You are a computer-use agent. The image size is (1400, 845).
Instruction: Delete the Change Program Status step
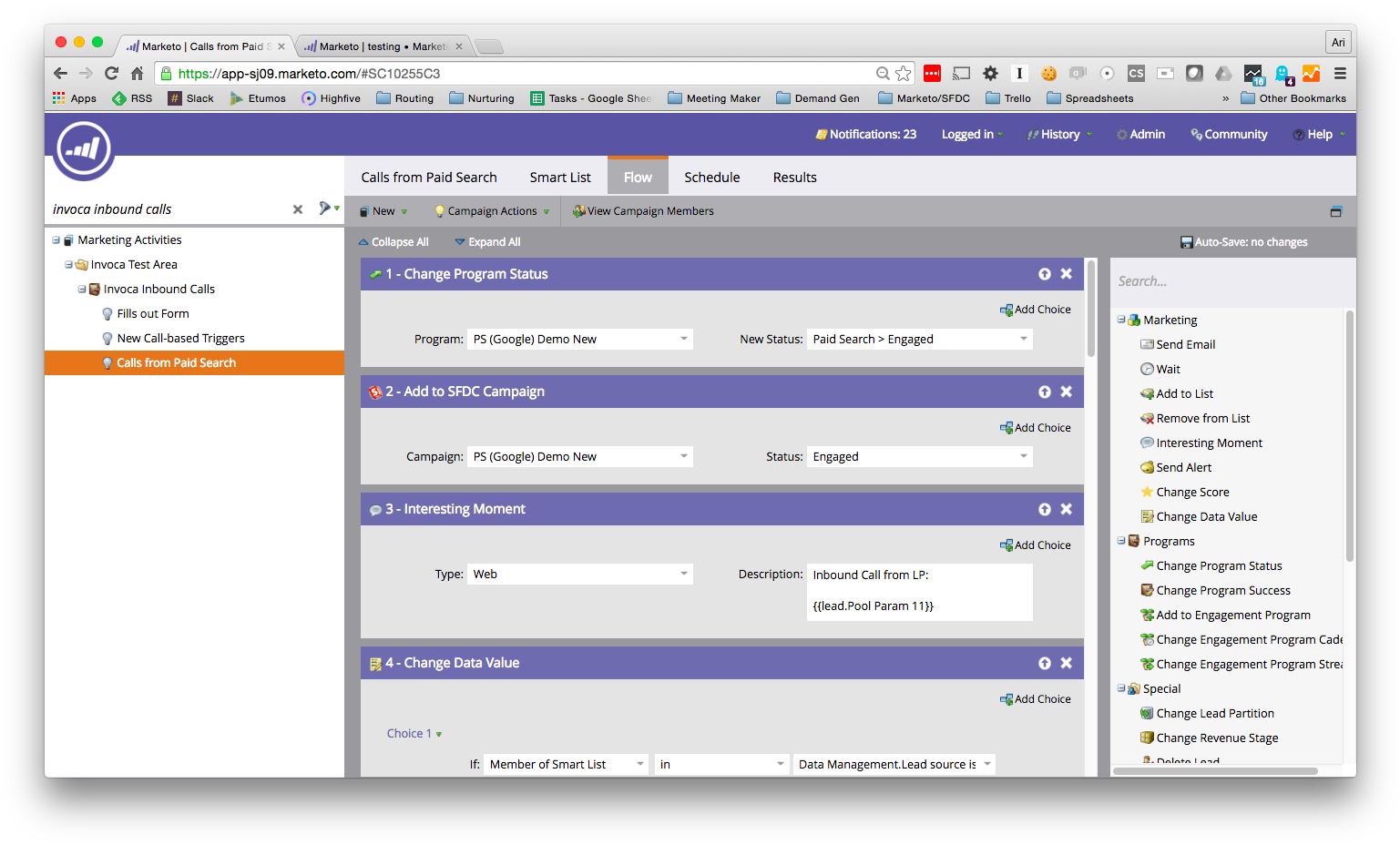[x=1067, y=274]
